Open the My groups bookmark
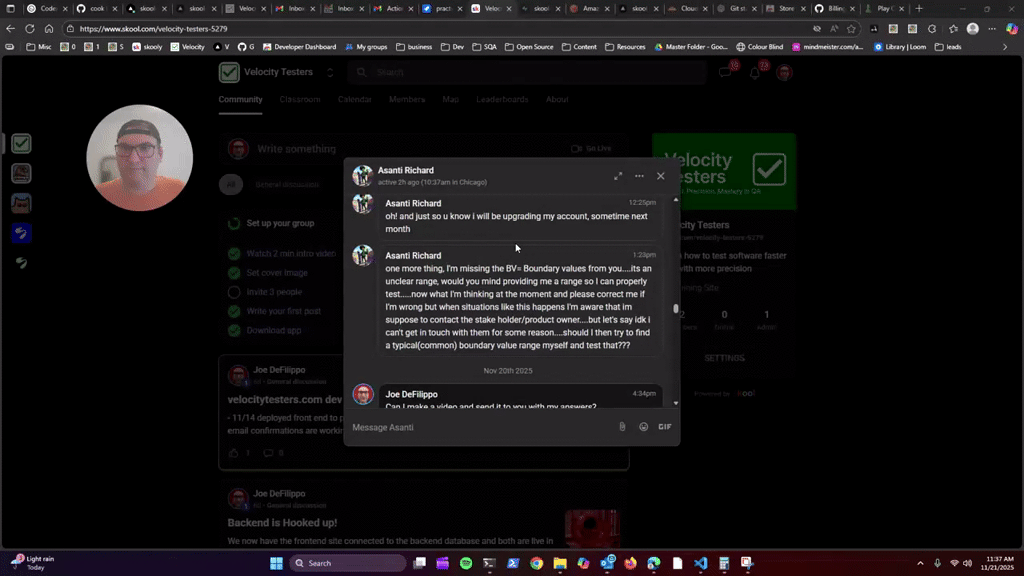The image size is (1024, 576). [366, 47]
